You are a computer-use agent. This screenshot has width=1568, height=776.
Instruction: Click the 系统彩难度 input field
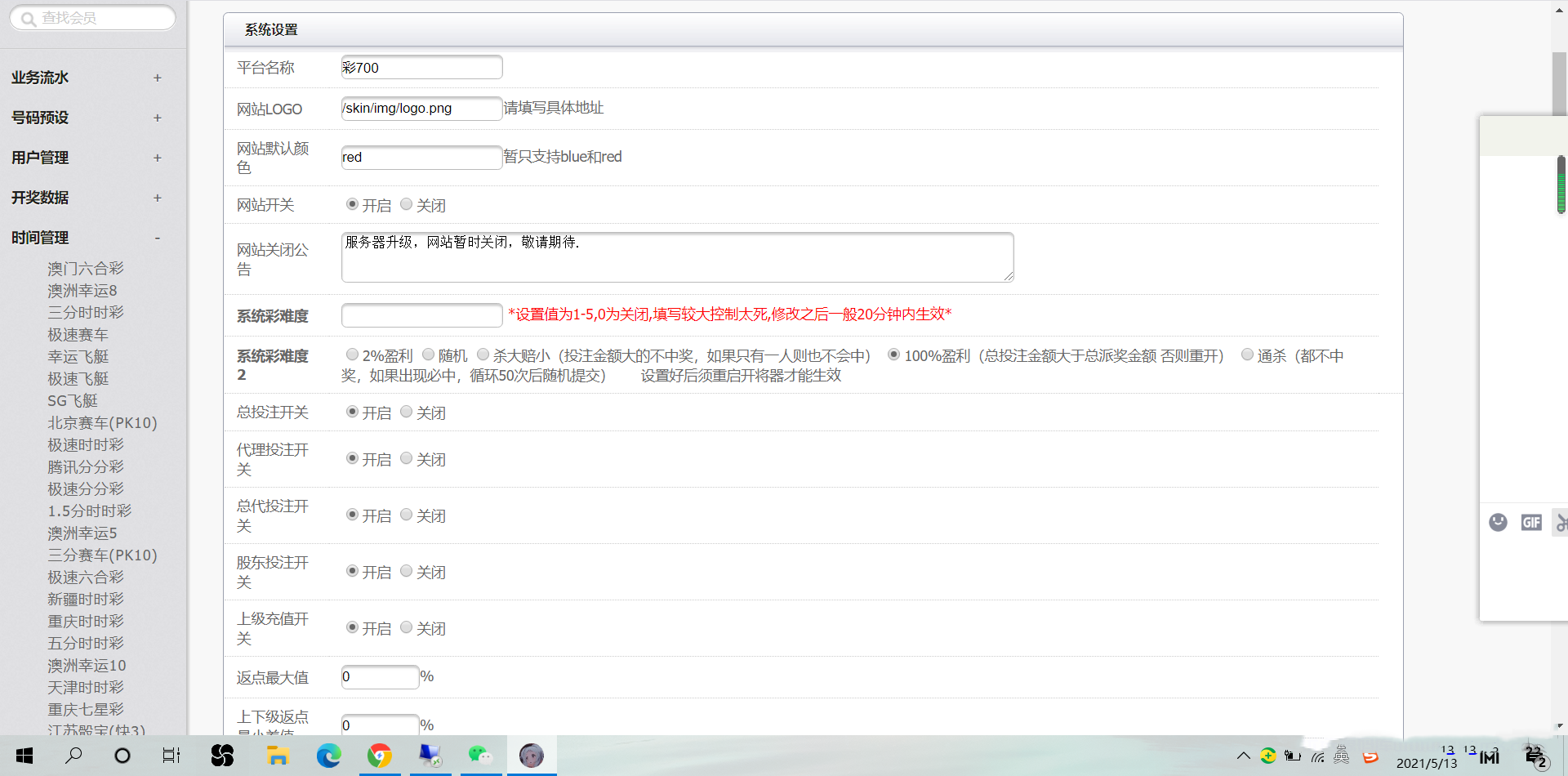(x=421, y=315)
